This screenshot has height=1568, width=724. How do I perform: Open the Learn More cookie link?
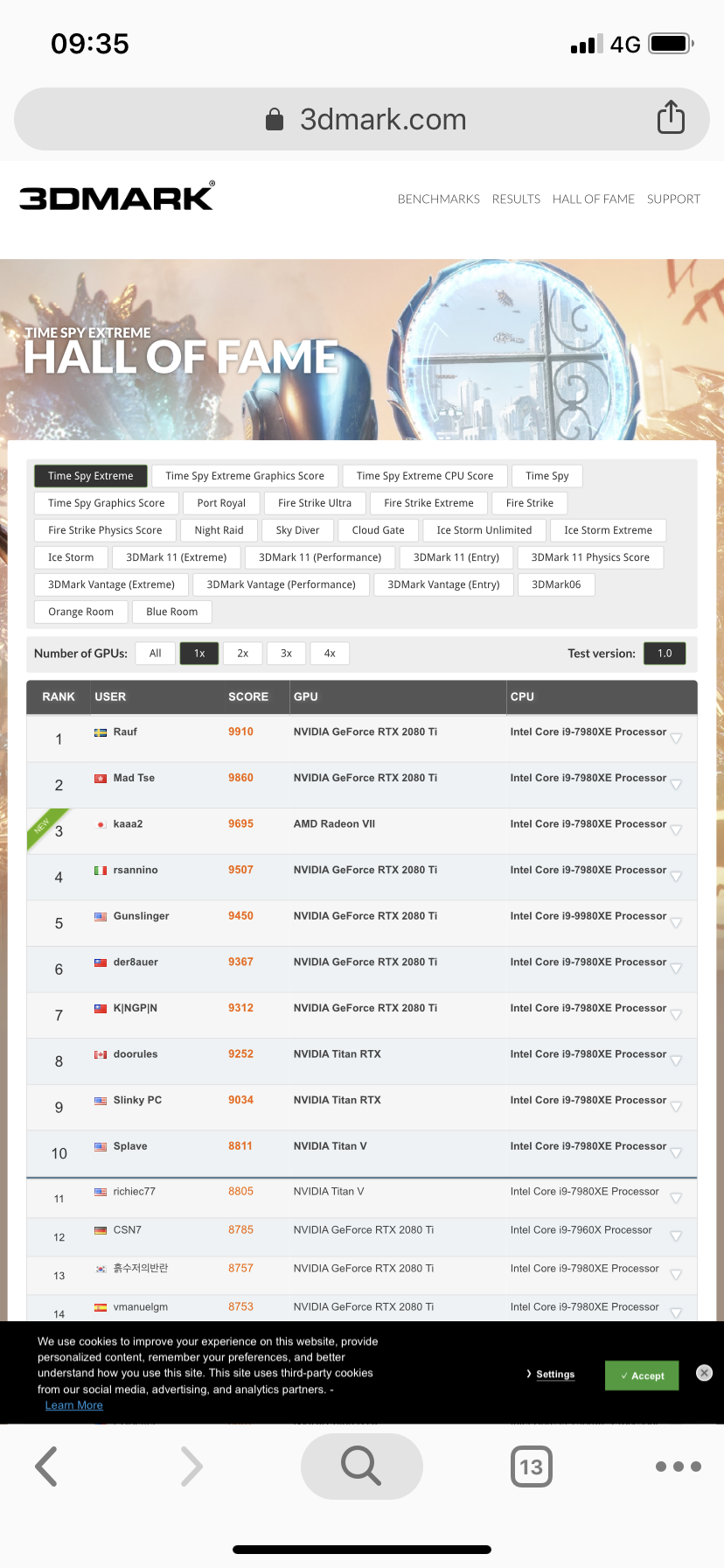point(74,1405)
